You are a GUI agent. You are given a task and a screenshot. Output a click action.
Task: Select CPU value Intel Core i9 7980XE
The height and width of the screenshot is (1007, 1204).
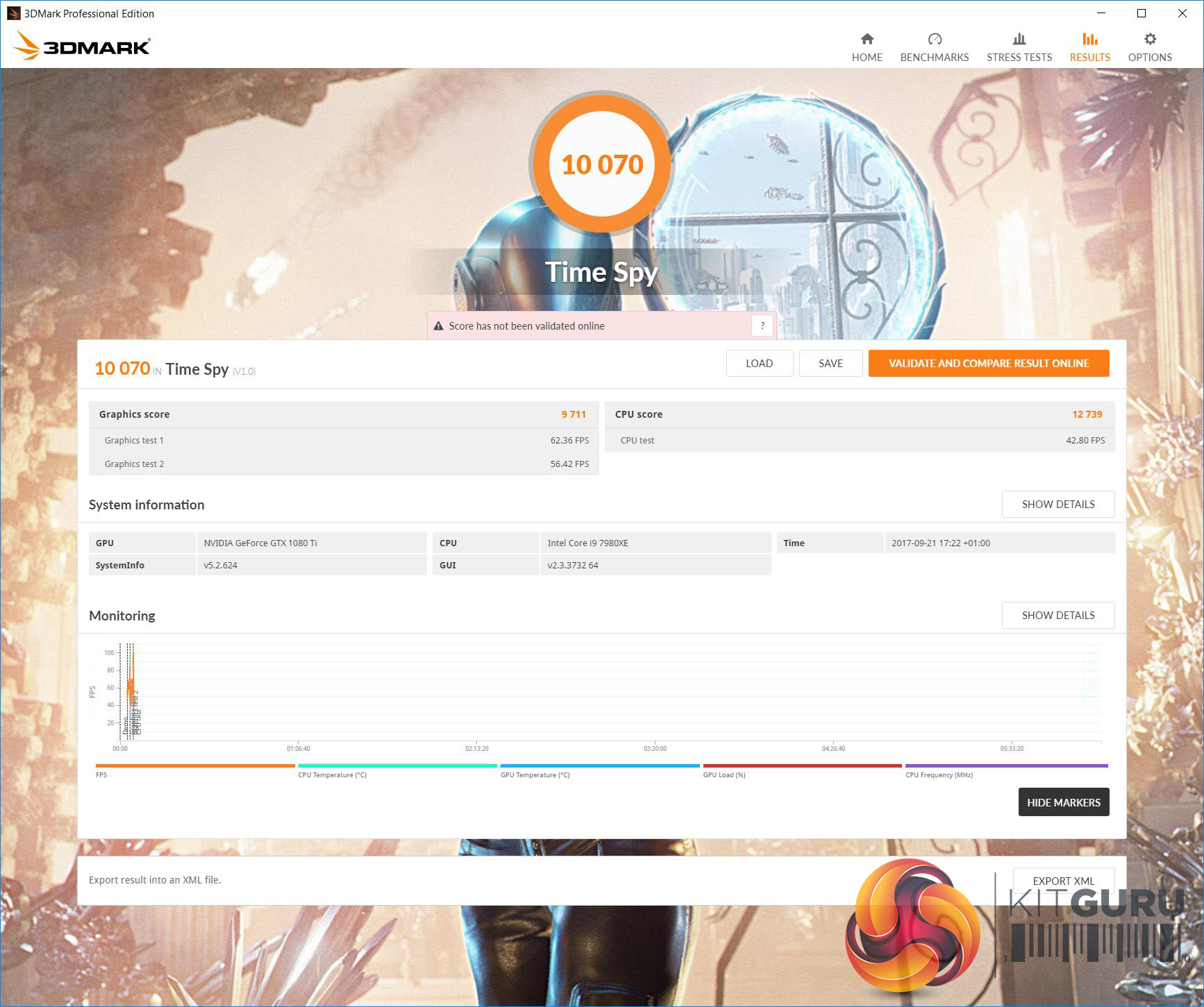click(587, 543)
